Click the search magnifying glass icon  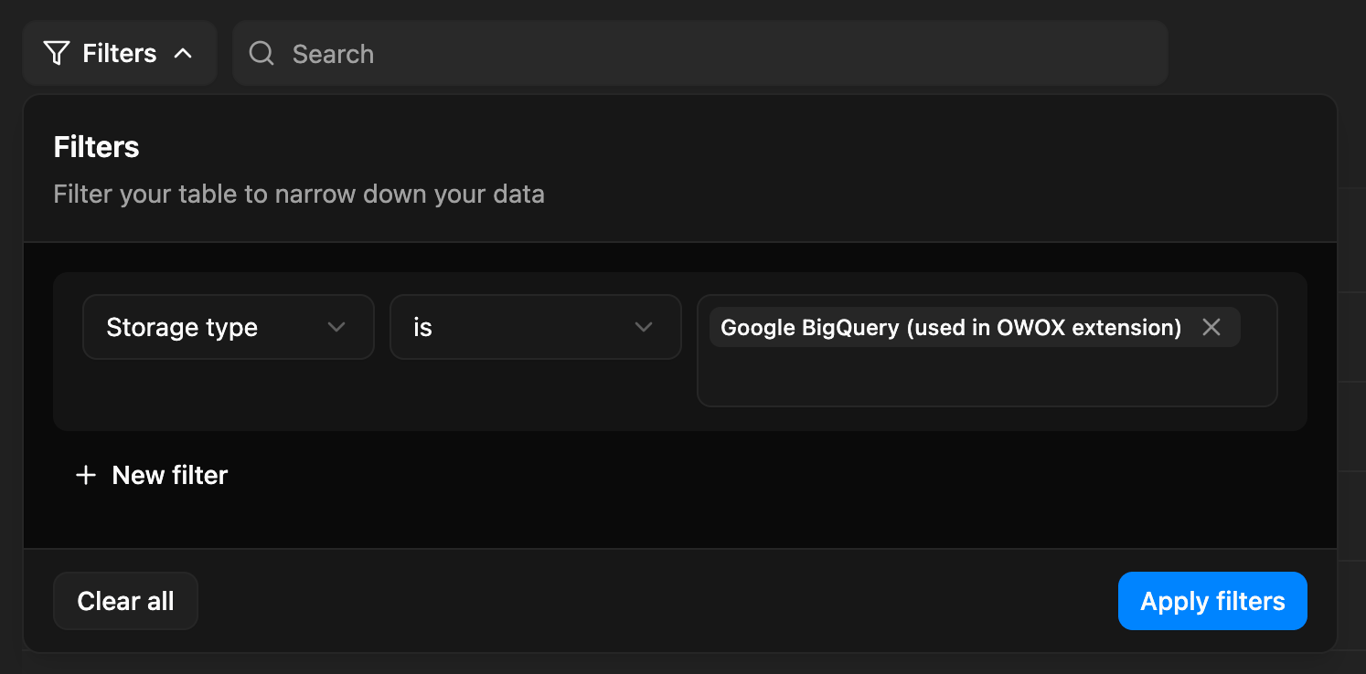click(x=261, y=53)
